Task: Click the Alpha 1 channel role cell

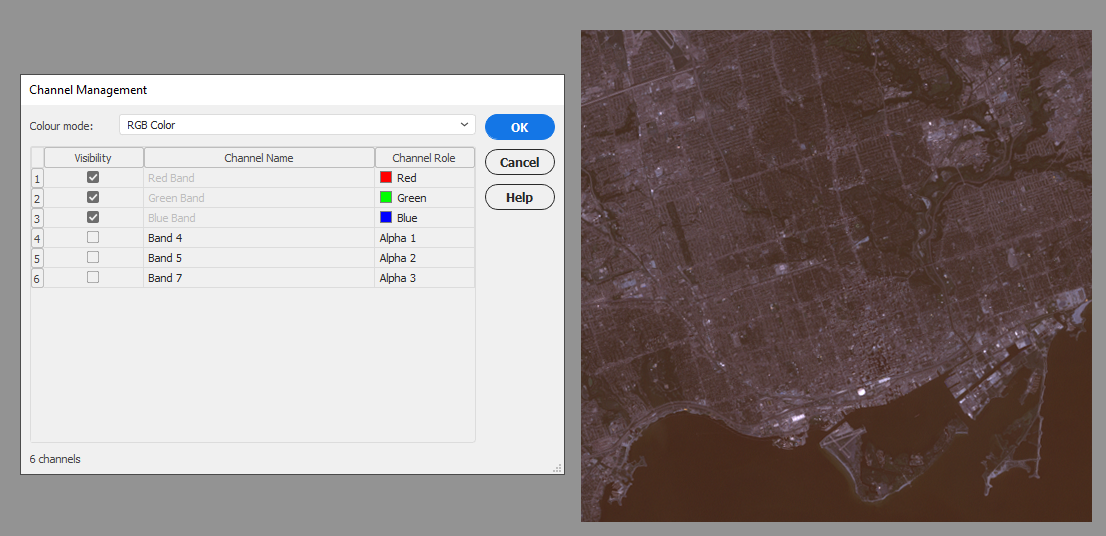Action: click(x=425, y=238)
